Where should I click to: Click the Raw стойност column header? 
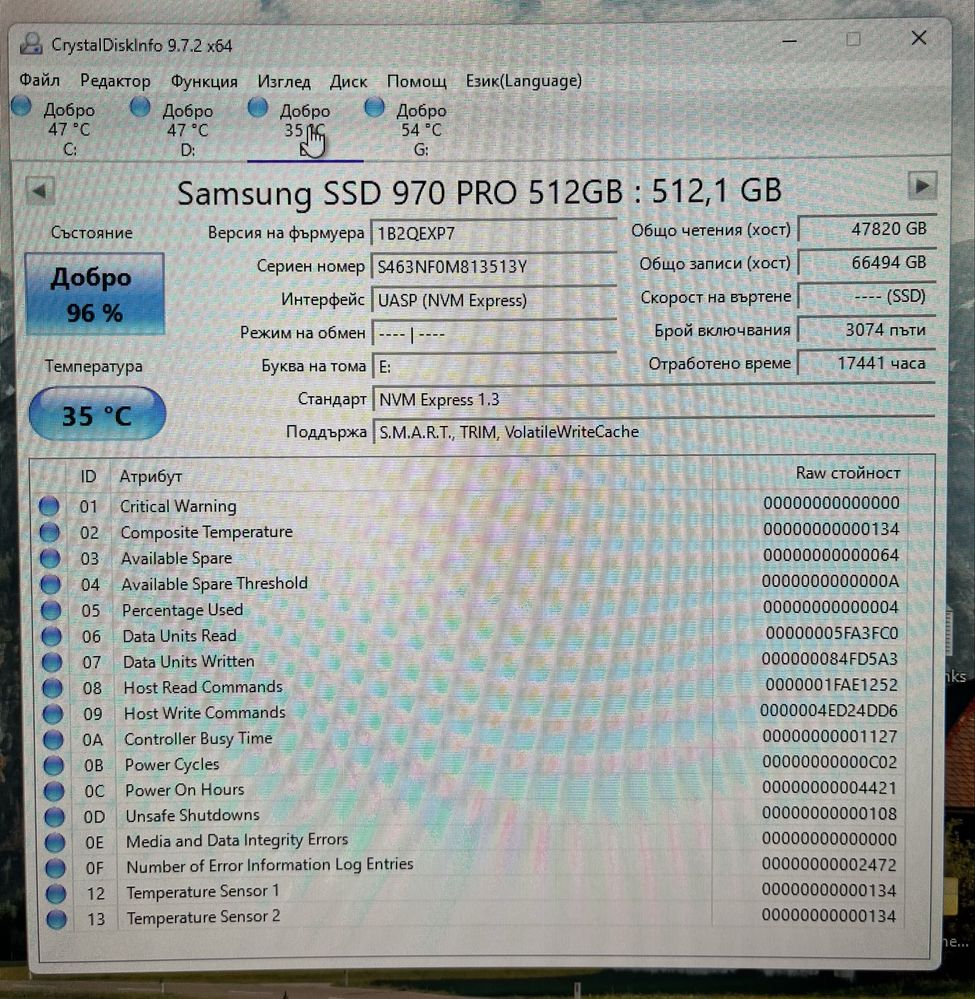848,473
